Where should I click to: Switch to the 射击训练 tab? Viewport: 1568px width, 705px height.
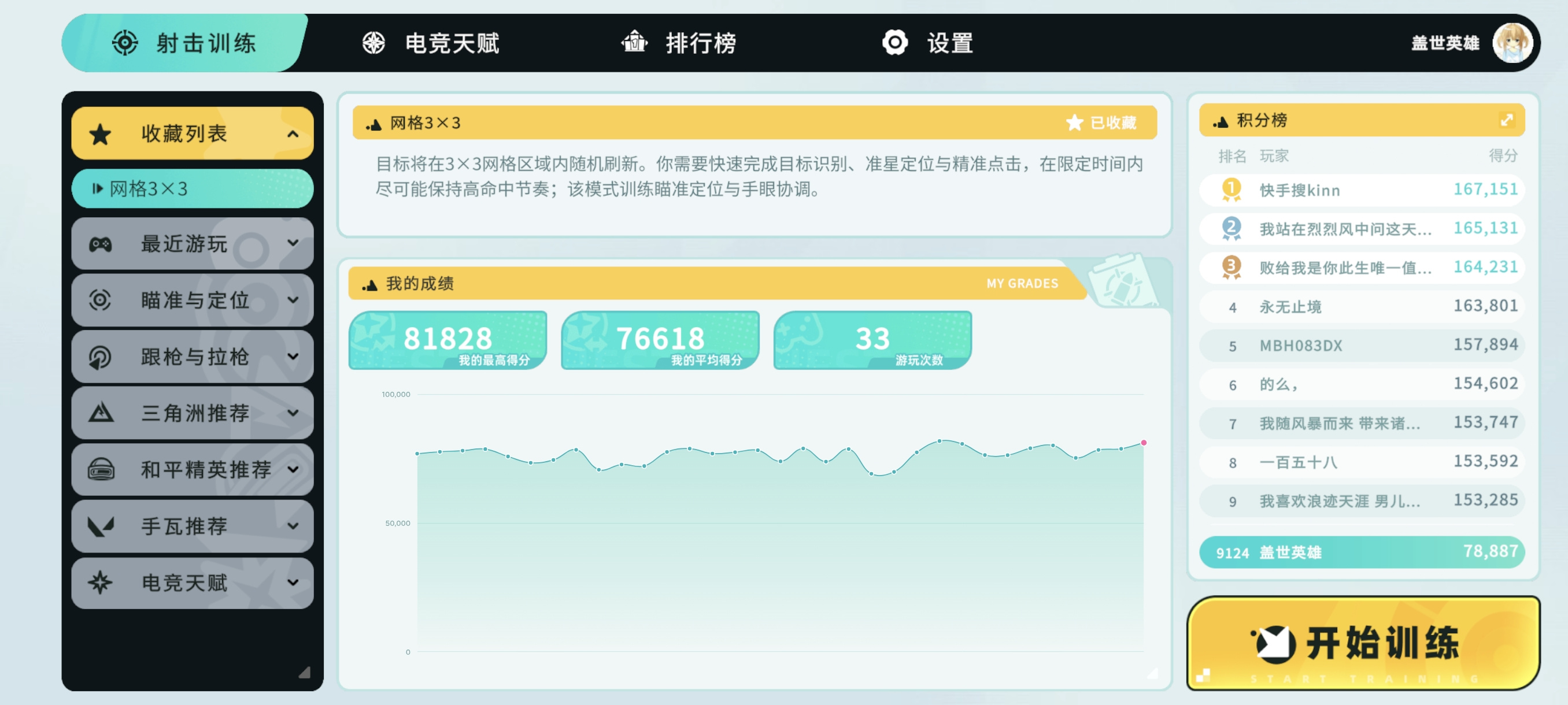(184, 43)
